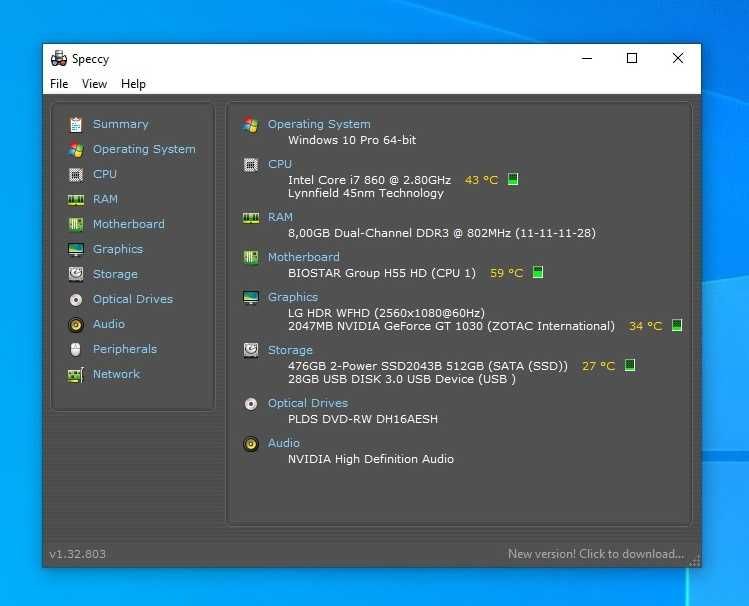Open Summary section in sidebar

pos(121,124)
